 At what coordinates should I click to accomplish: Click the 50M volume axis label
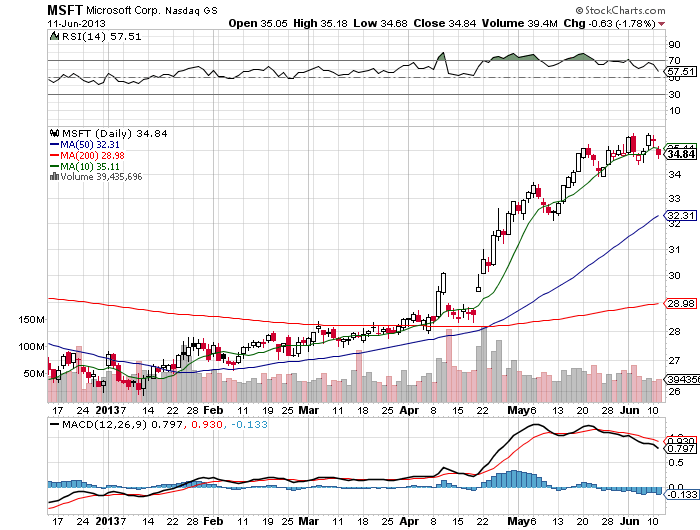(34, 373)
